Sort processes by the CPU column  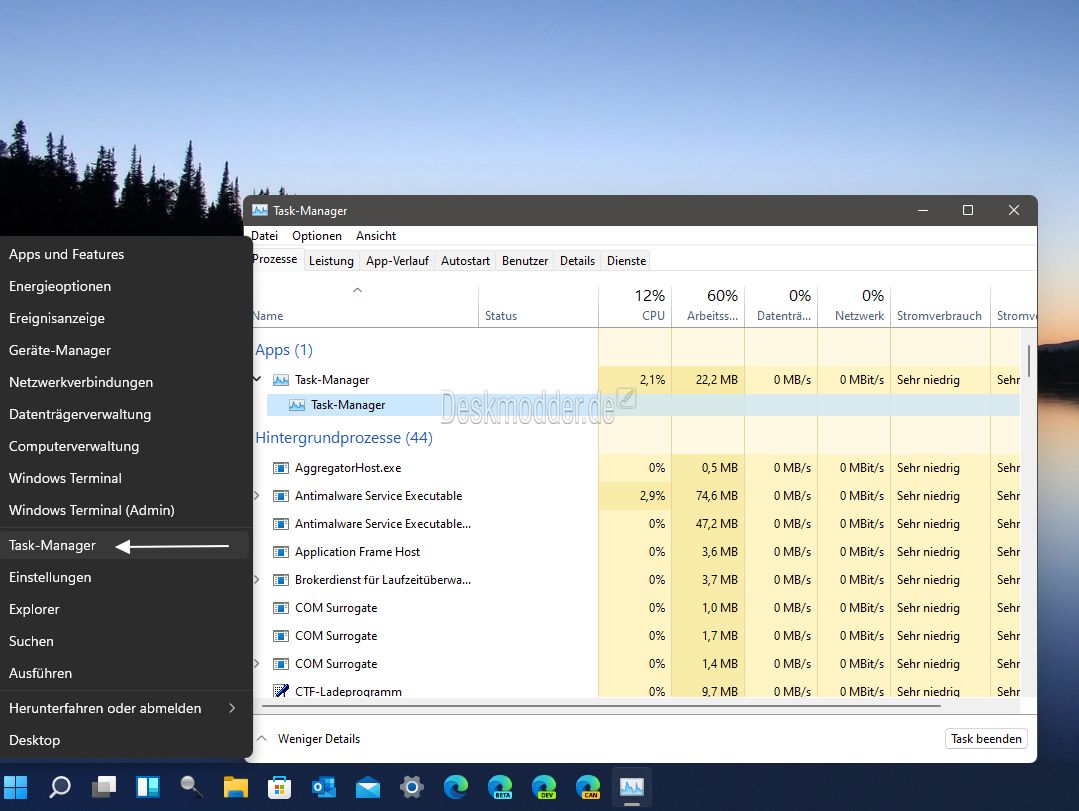pos(635,305)
